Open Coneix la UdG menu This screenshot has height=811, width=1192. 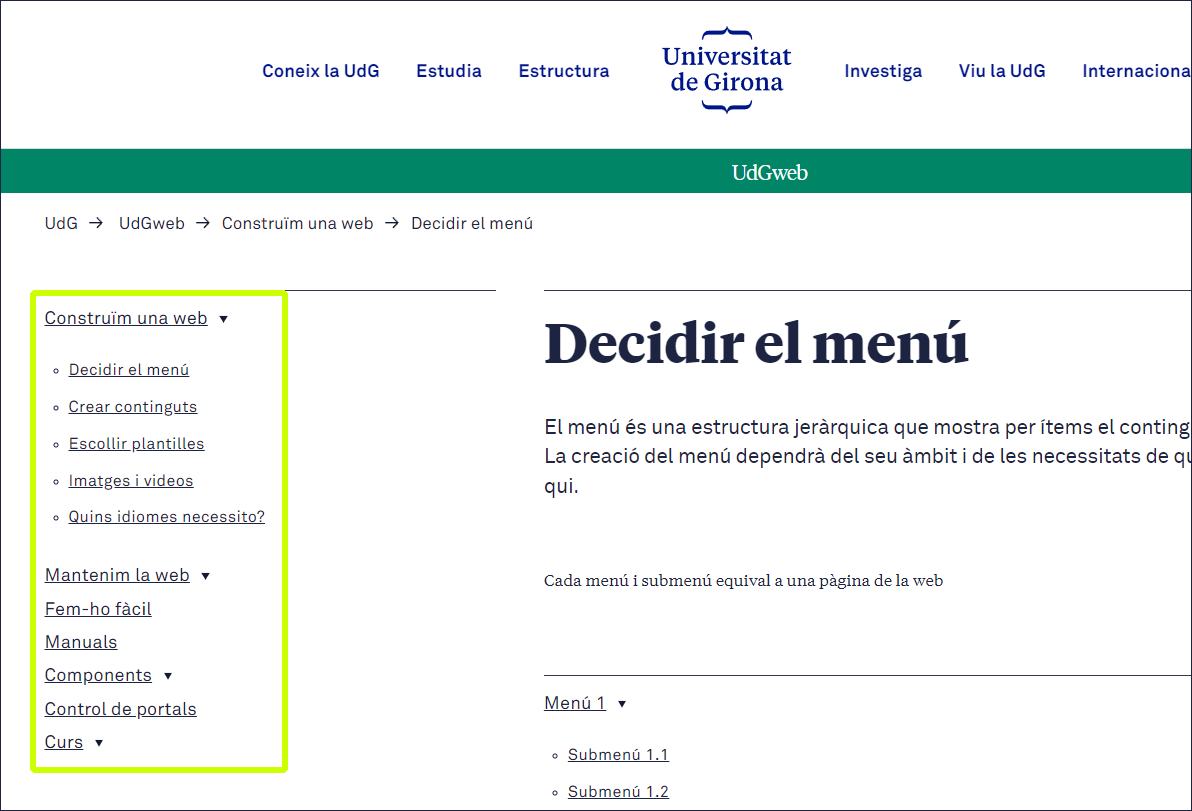[320, 71]
